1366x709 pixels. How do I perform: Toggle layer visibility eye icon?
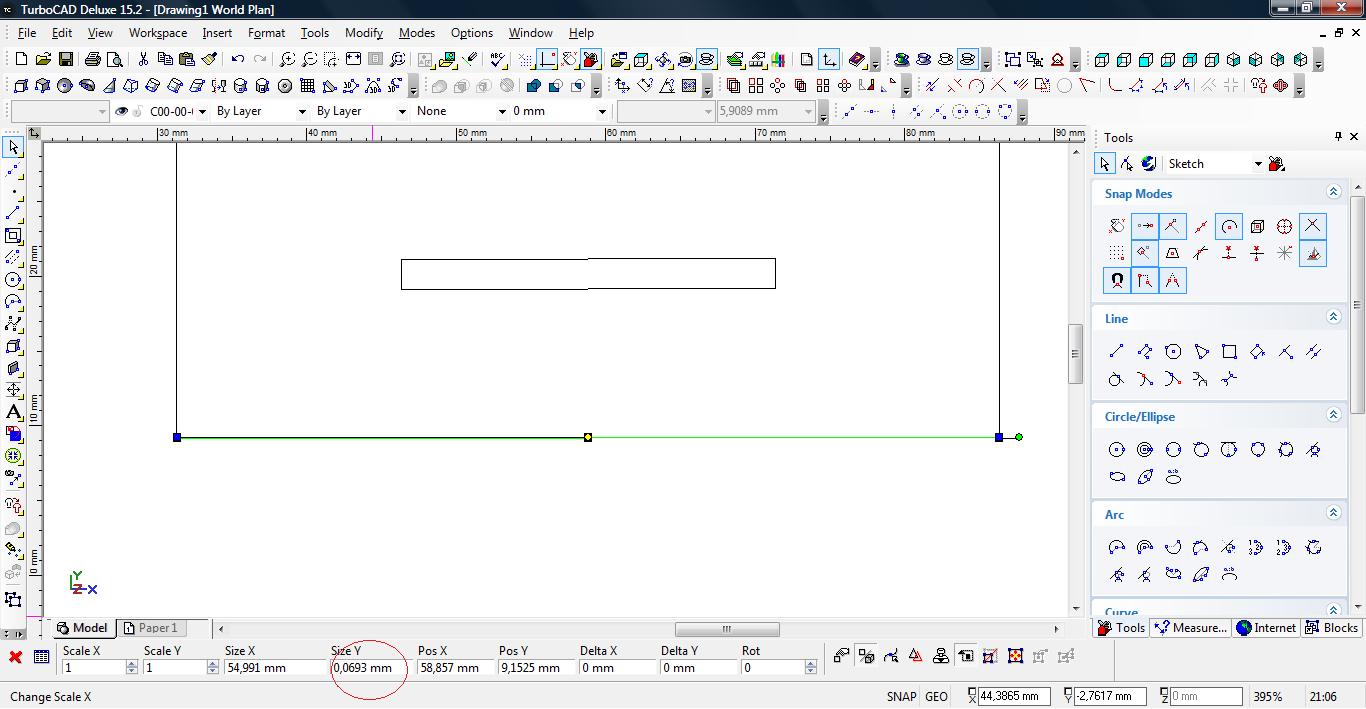point(122,111)
